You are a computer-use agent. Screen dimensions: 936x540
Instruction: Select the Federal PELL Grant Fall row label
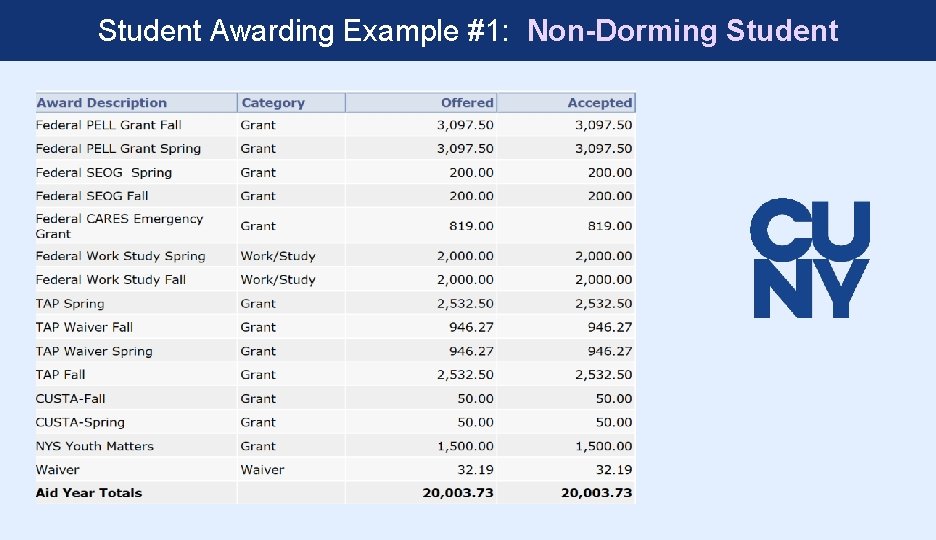point(109,125)
